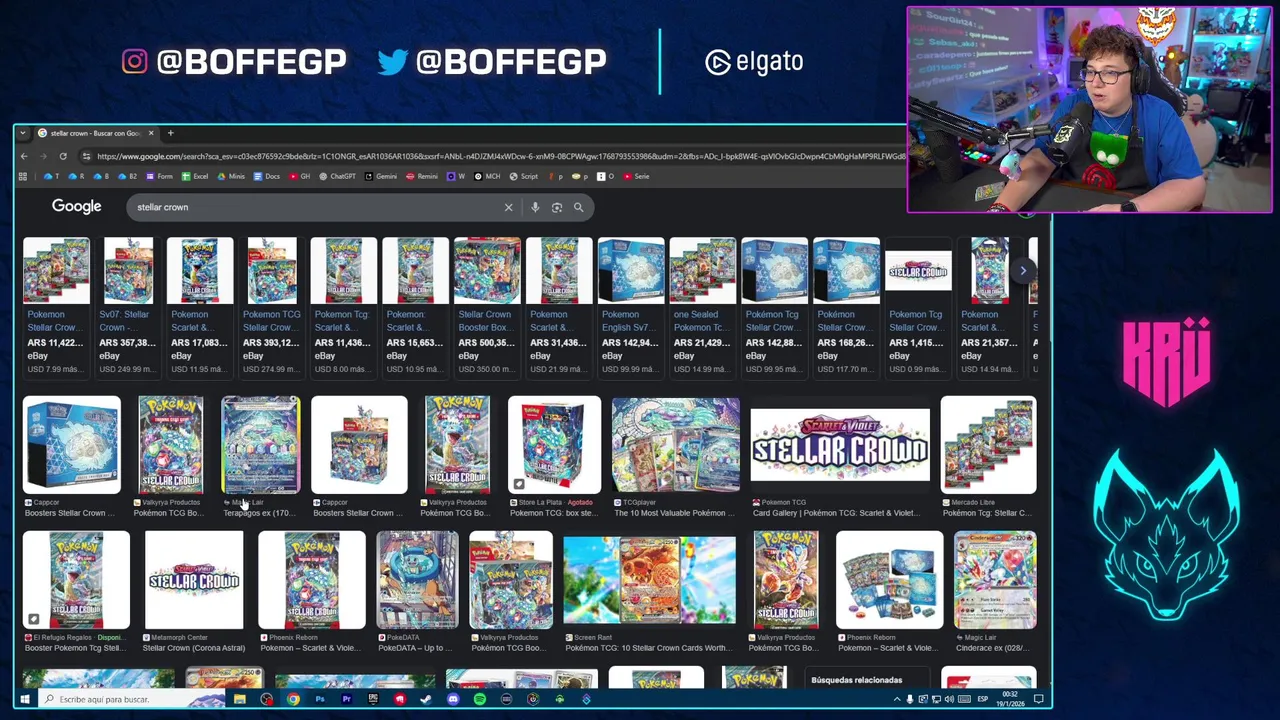Open the MCH bookmark
This screenshot has width=1280, height=720.
coord(485,176)
